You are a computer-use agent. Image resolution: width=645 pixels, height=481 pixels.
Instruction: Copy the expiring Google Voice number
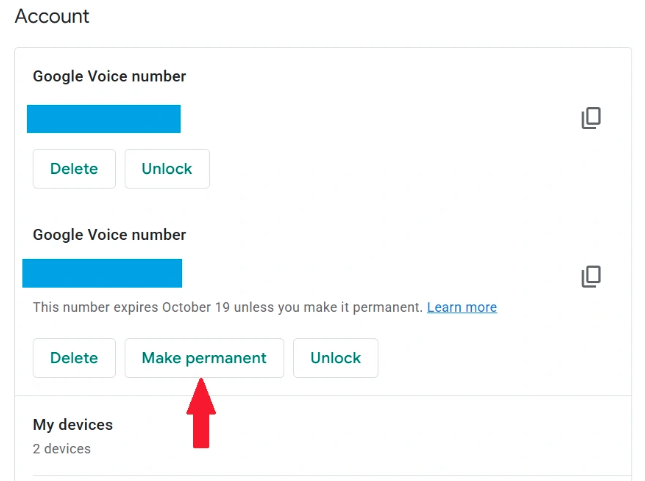coord(591,275)
